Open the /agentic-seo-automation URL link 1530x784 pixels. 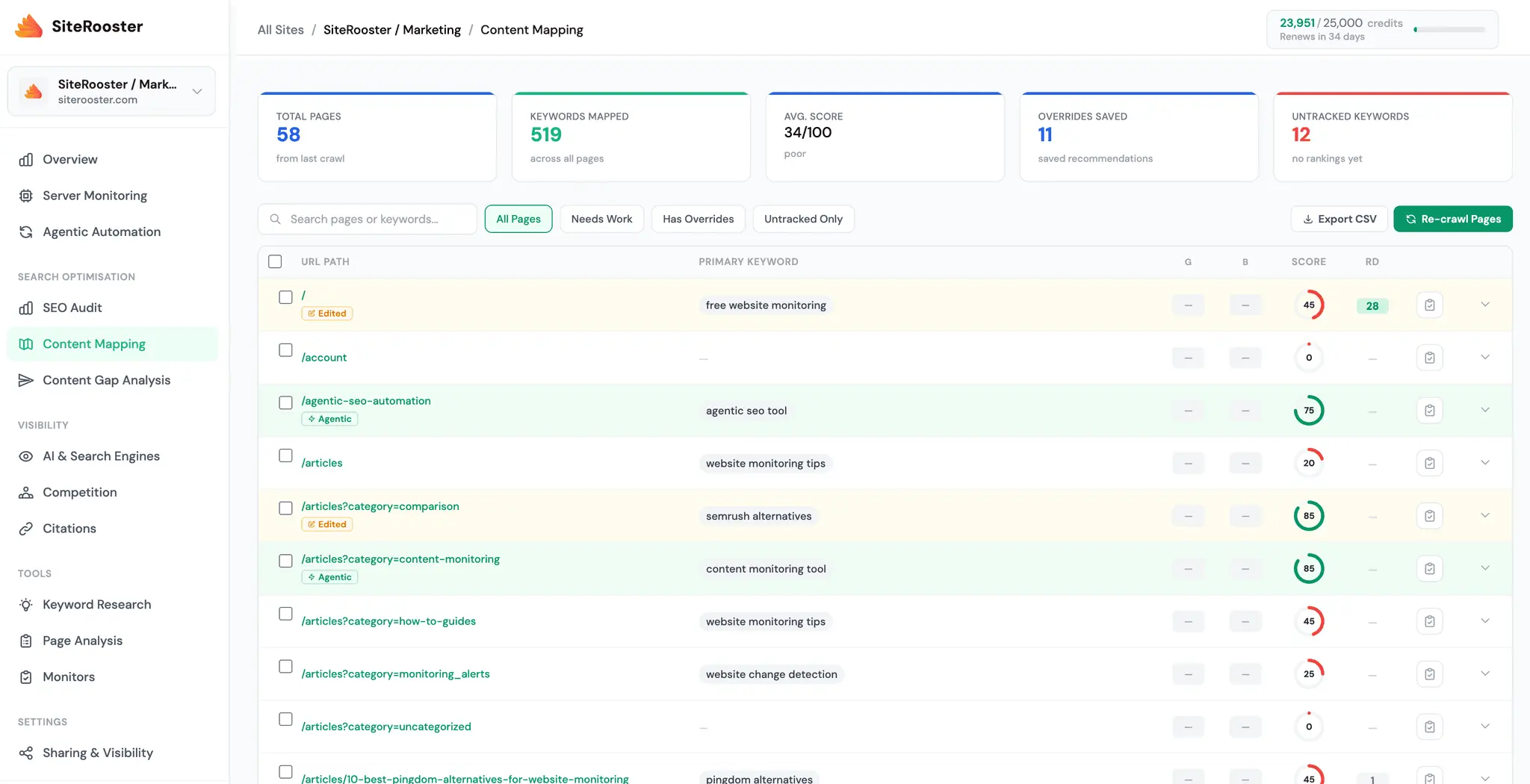(366, 401)
